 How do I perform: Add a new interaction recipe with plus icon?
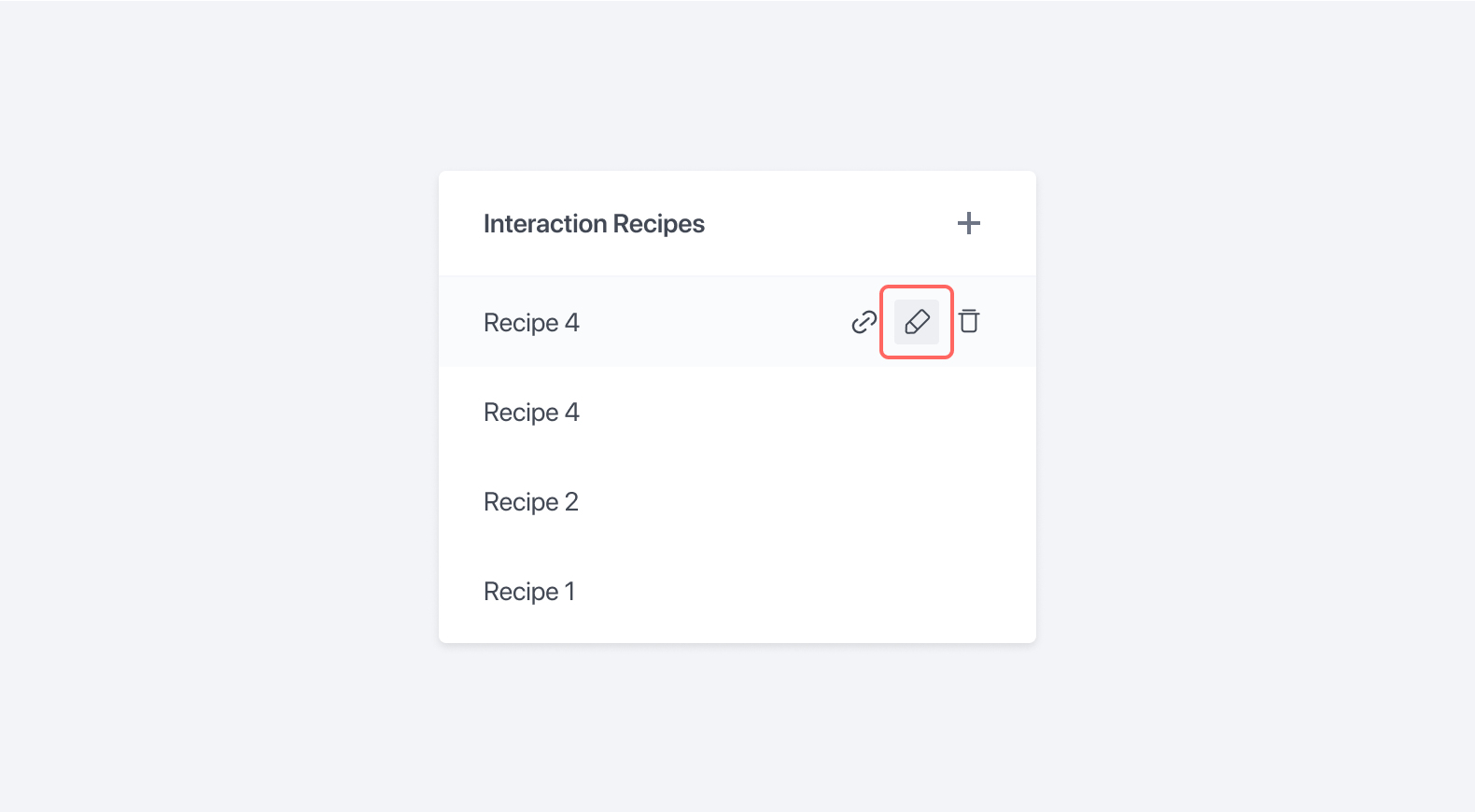(969, 223)
